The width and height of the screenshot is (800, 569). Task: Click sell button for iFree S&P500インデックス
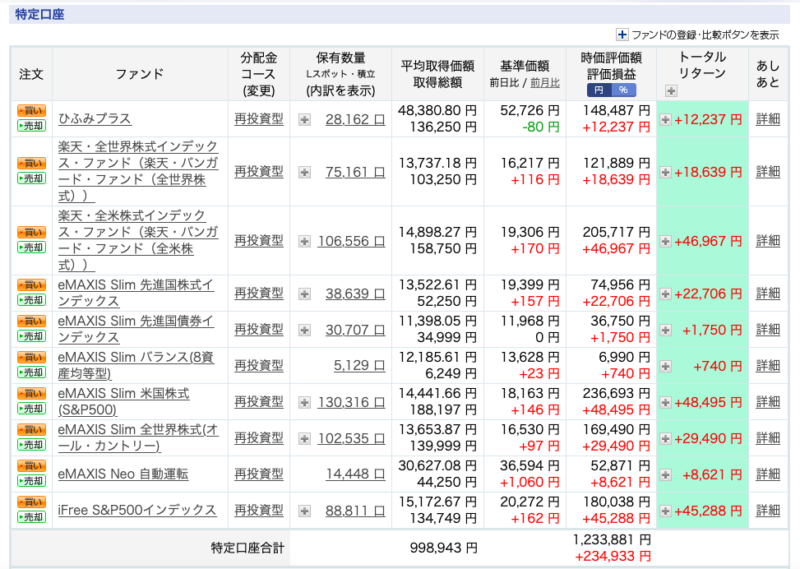click(x=32, y=517)
